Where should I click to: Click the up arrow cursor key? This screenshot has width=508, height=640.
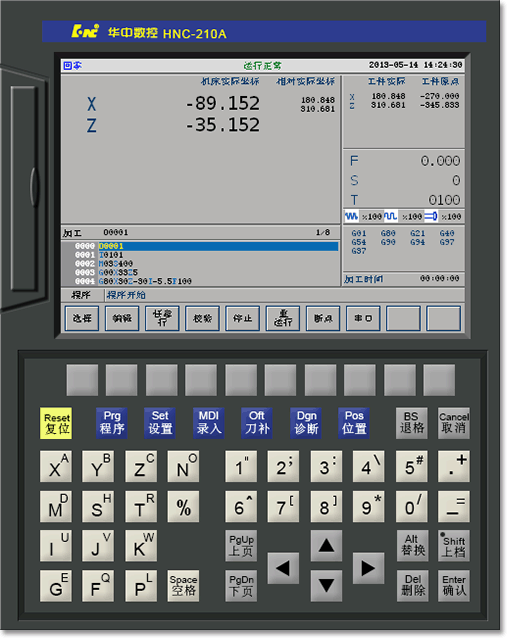pyautogui.click(x=326, y=546)
